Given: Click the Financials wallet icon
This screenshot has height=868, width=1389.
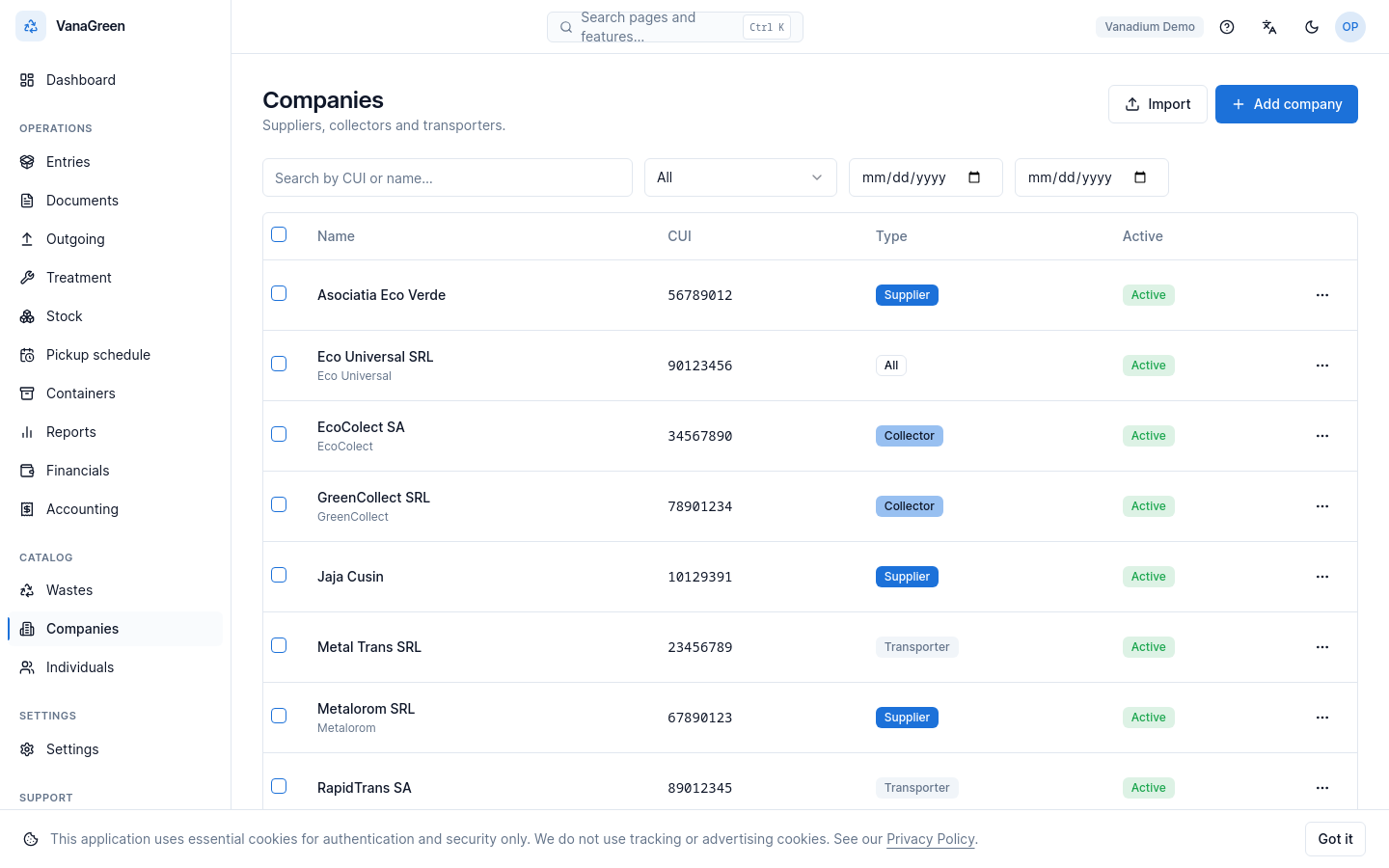Looking at the screenshot, I should click(x=27, y=471).
